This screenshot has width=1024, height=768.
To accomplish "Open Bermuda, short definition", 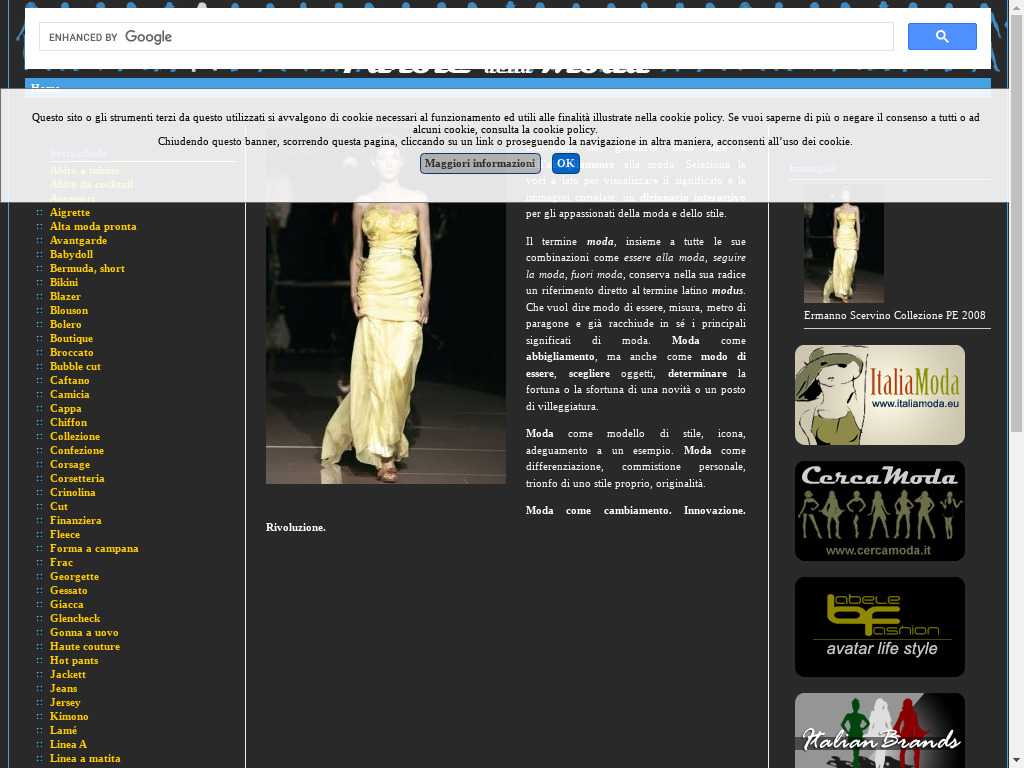I will (87, 268).
